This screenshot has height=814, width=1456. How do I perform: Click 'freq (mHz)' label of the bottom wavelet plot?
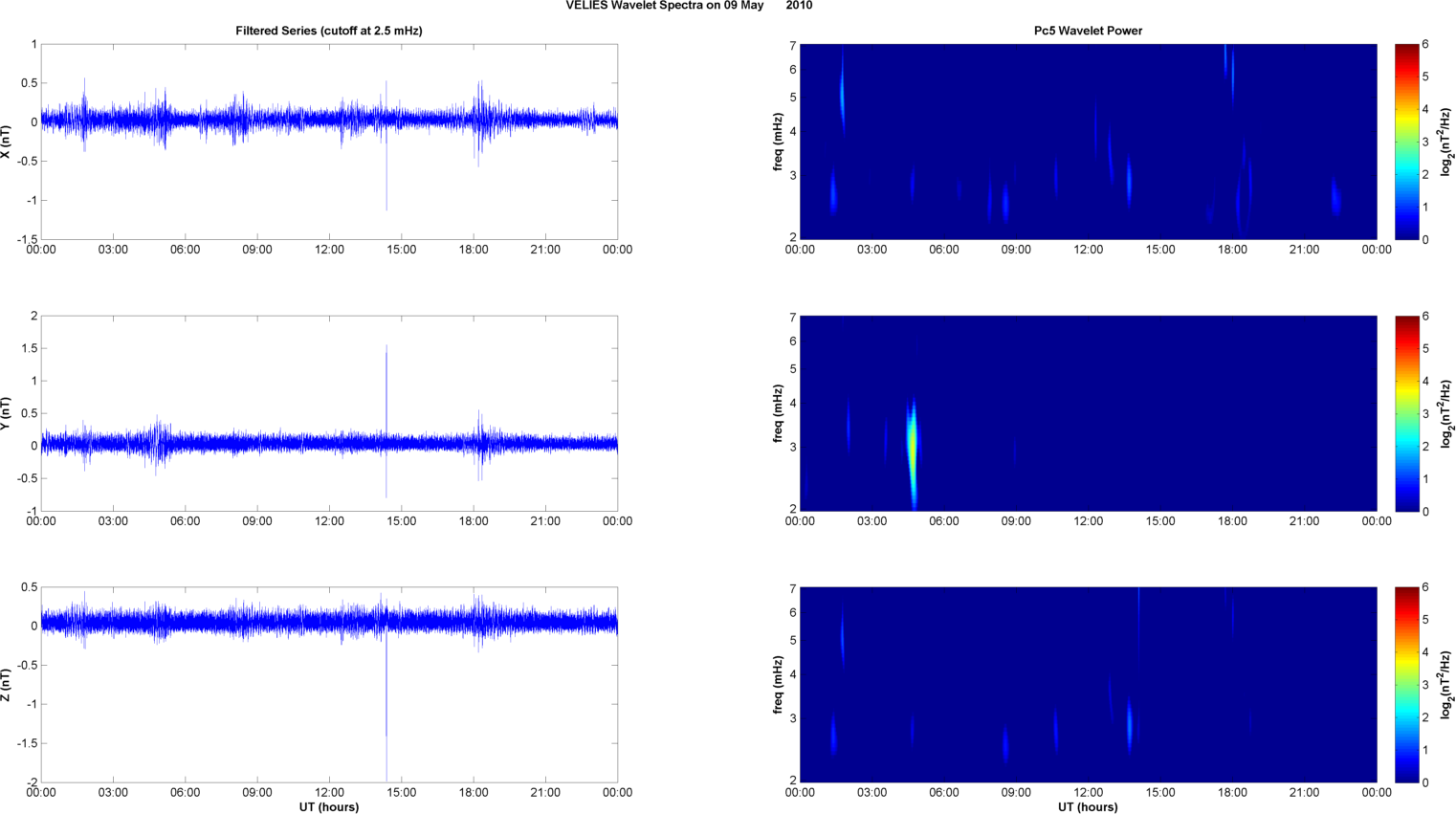coord(778,685)
